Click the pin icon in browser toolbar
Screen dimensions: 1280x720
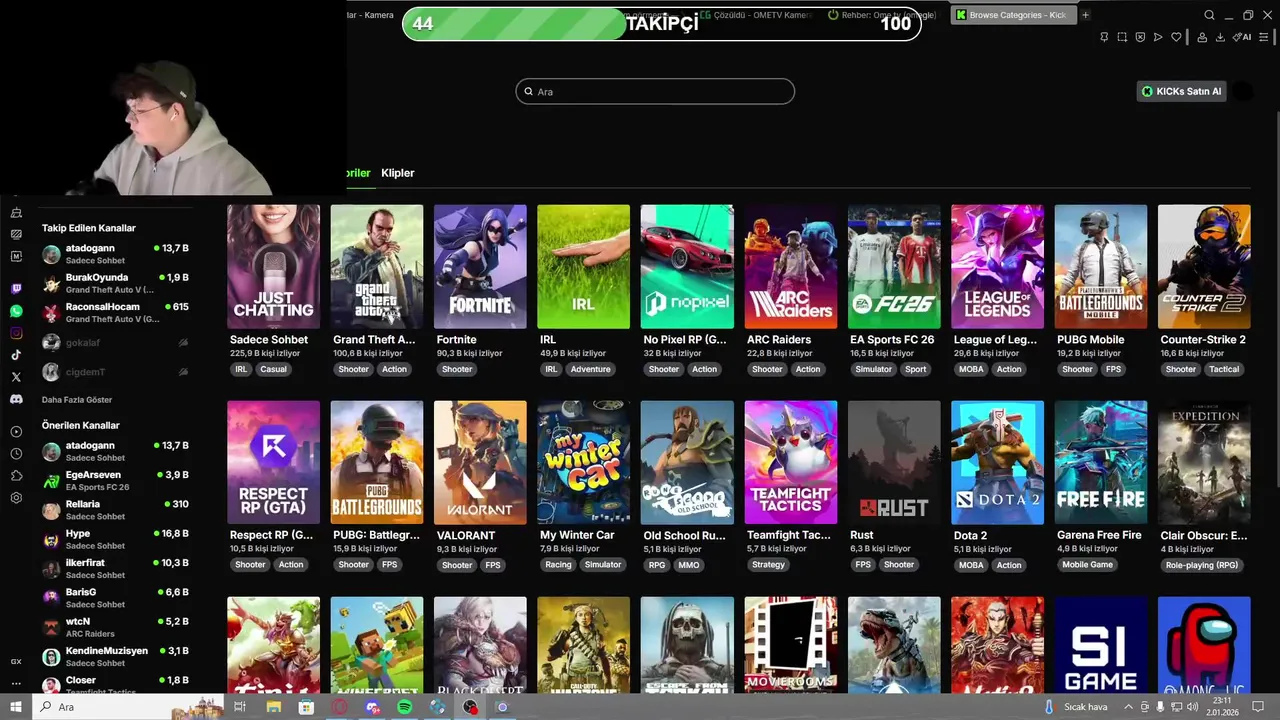[1104, 37]
